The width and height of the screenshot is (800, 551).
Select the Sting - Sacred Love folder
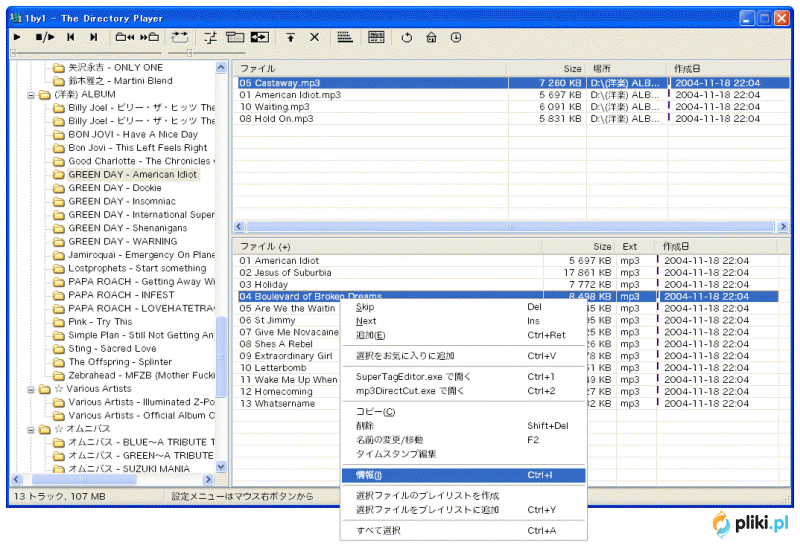pos(112,348)
